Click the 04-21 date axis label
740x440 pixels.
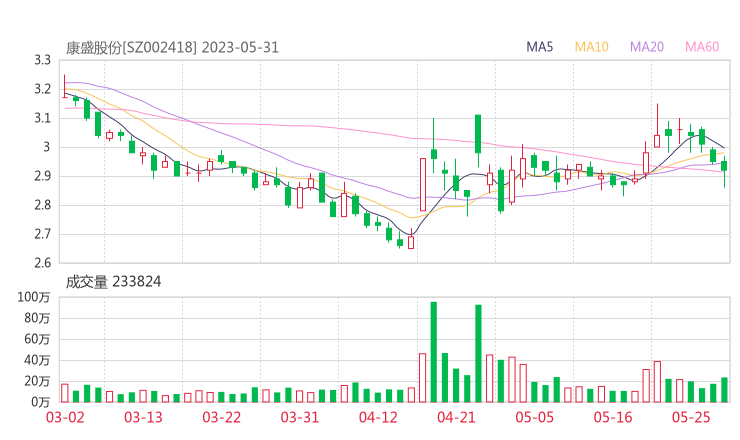[456, 417]
